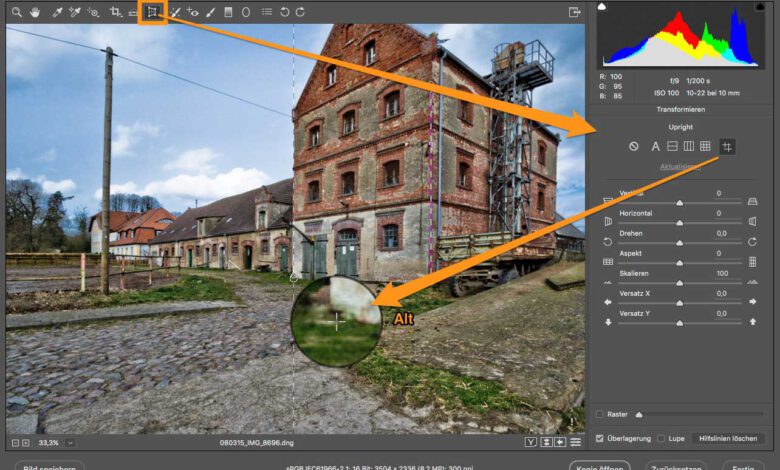
Task: Click the Kopie öffnen button
Action: tap(599, 467)
